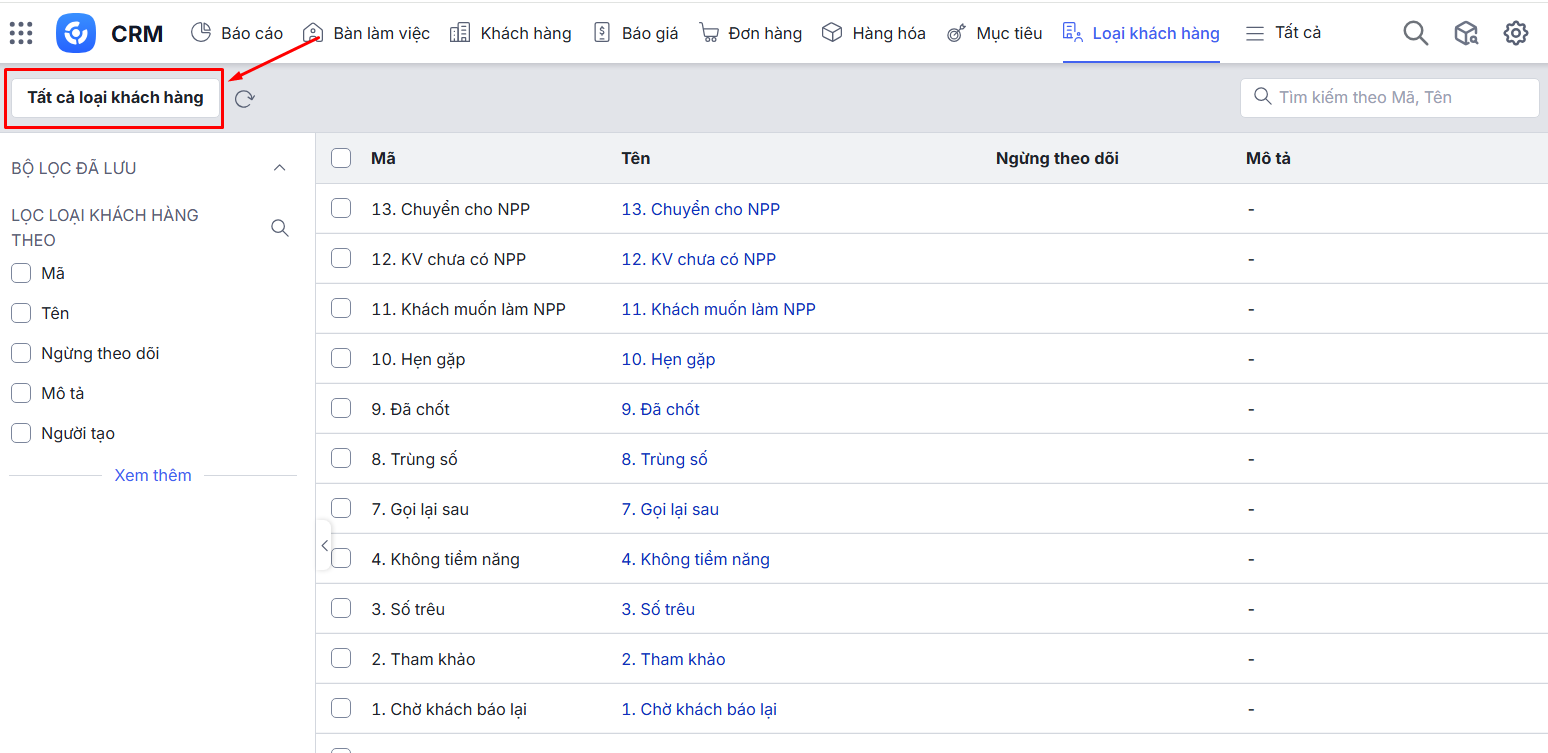The height and width of the screenshot is (753, 1548).
Task: Click Xem thêm to show more filters
Action: (x=153, y=475)
